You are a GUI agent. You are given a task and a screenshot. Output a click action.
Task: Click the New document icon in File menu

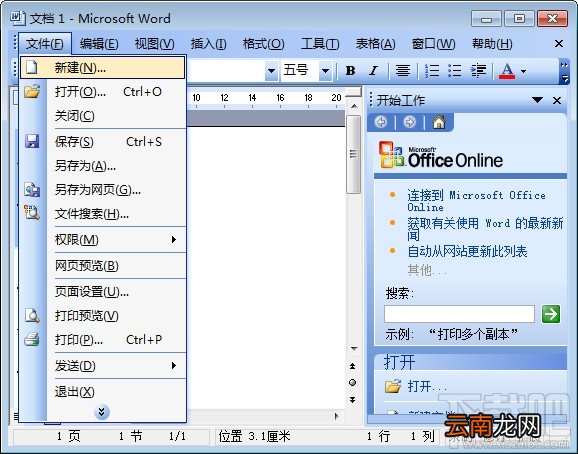click(32, 67)
